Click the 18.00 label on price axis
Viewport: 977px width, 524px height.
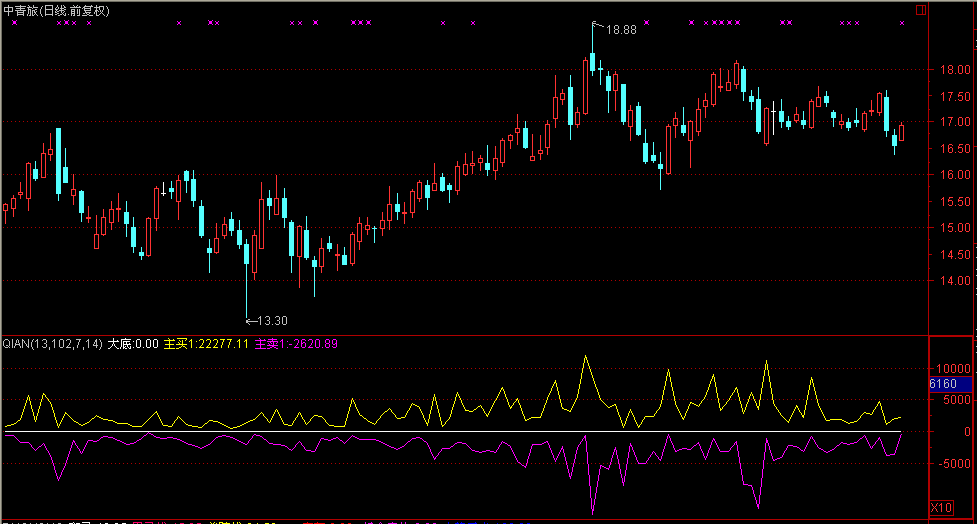pos(952,71)
